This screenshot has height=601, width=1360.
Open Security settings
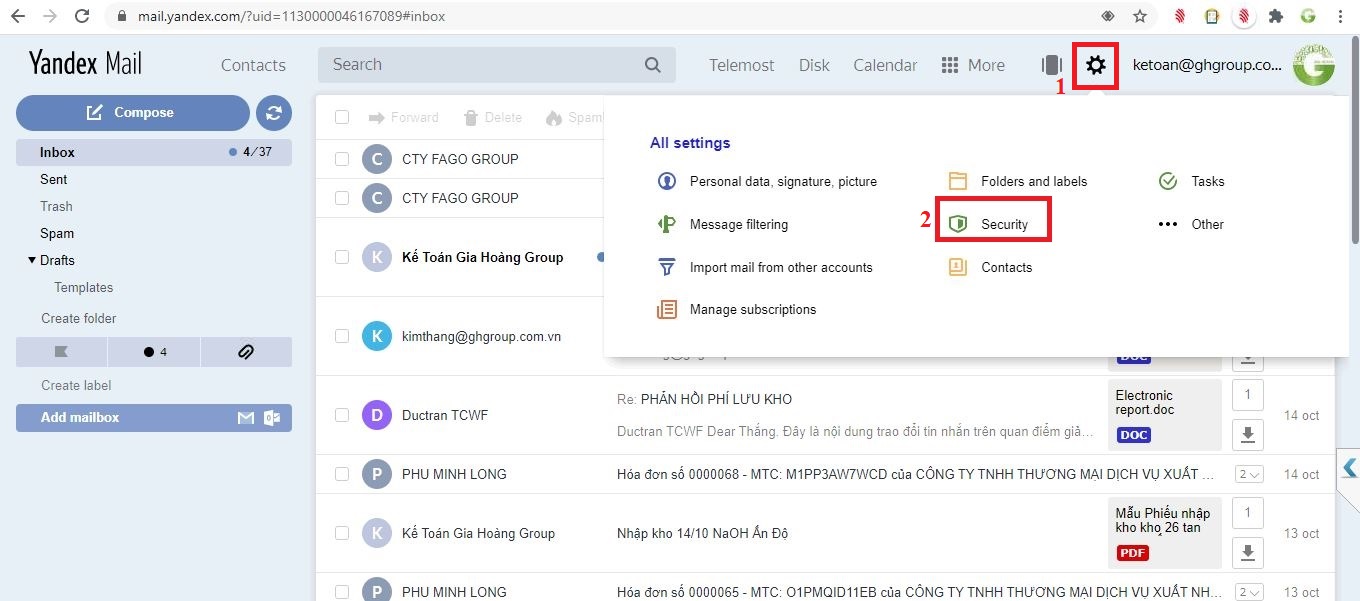pyautogui.click(x=988, y=224)
